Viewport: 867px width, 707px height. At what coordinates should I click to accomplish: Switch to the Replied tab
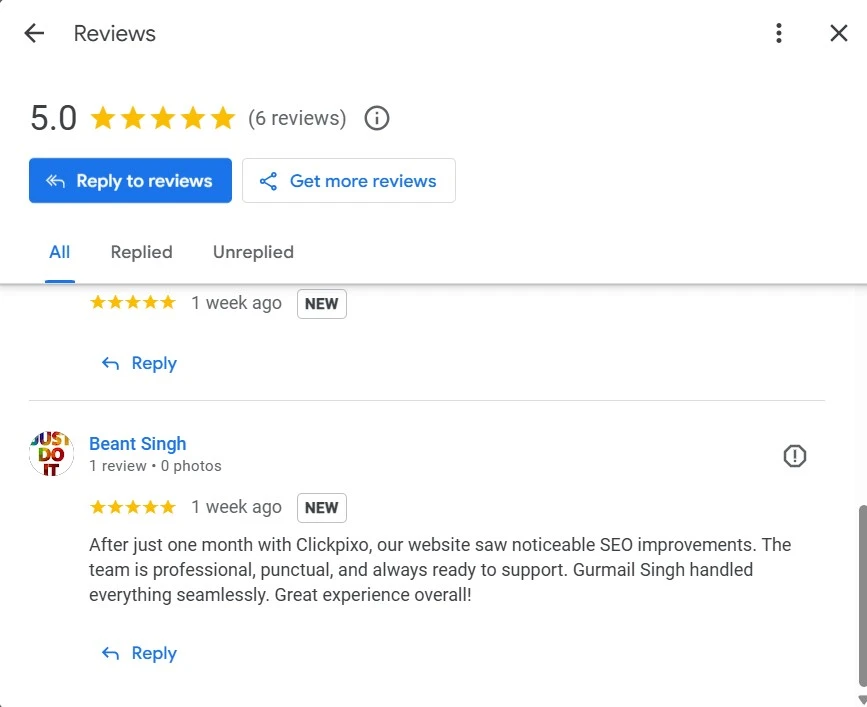tap(142, 253)
